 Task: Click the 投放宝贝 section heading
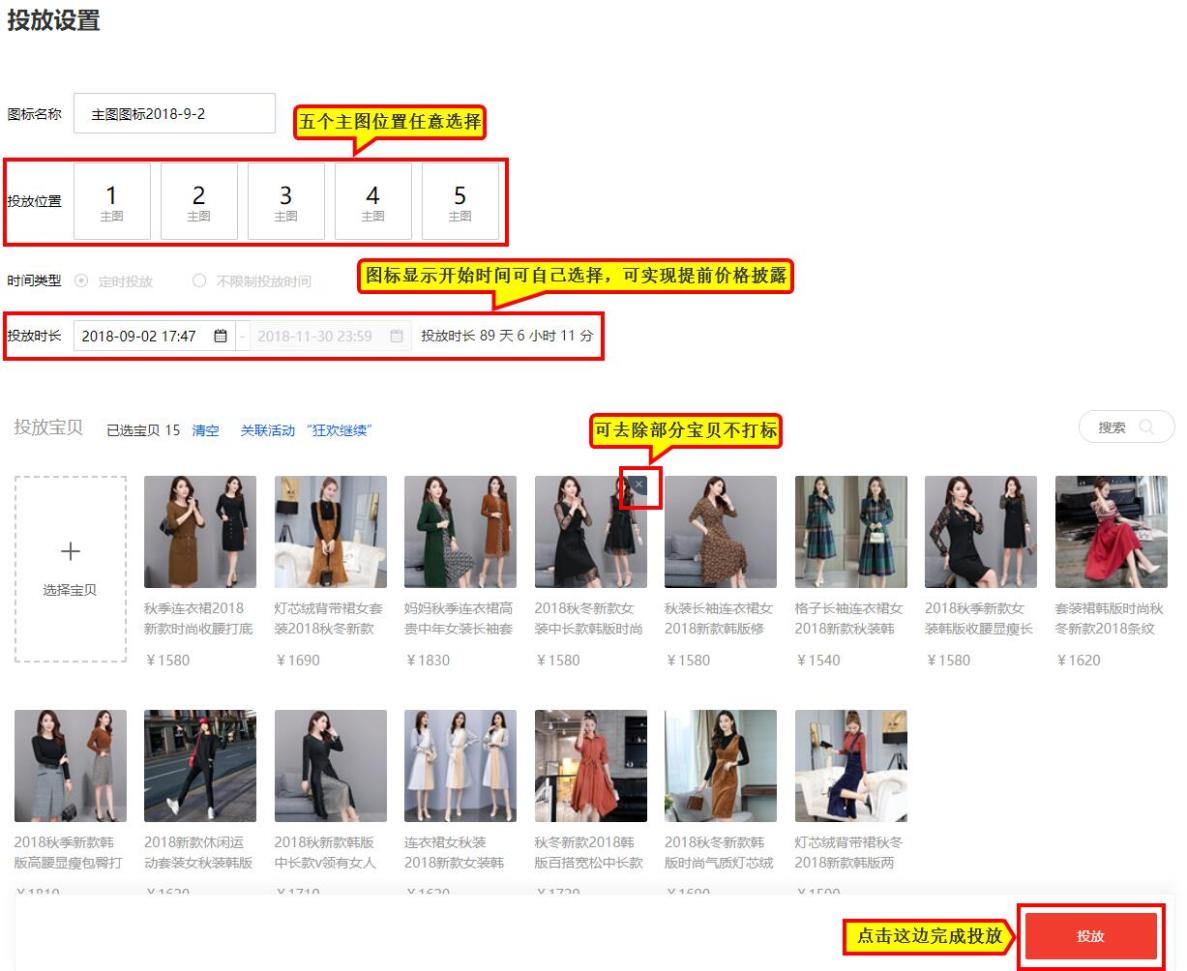tap(48, 428)
